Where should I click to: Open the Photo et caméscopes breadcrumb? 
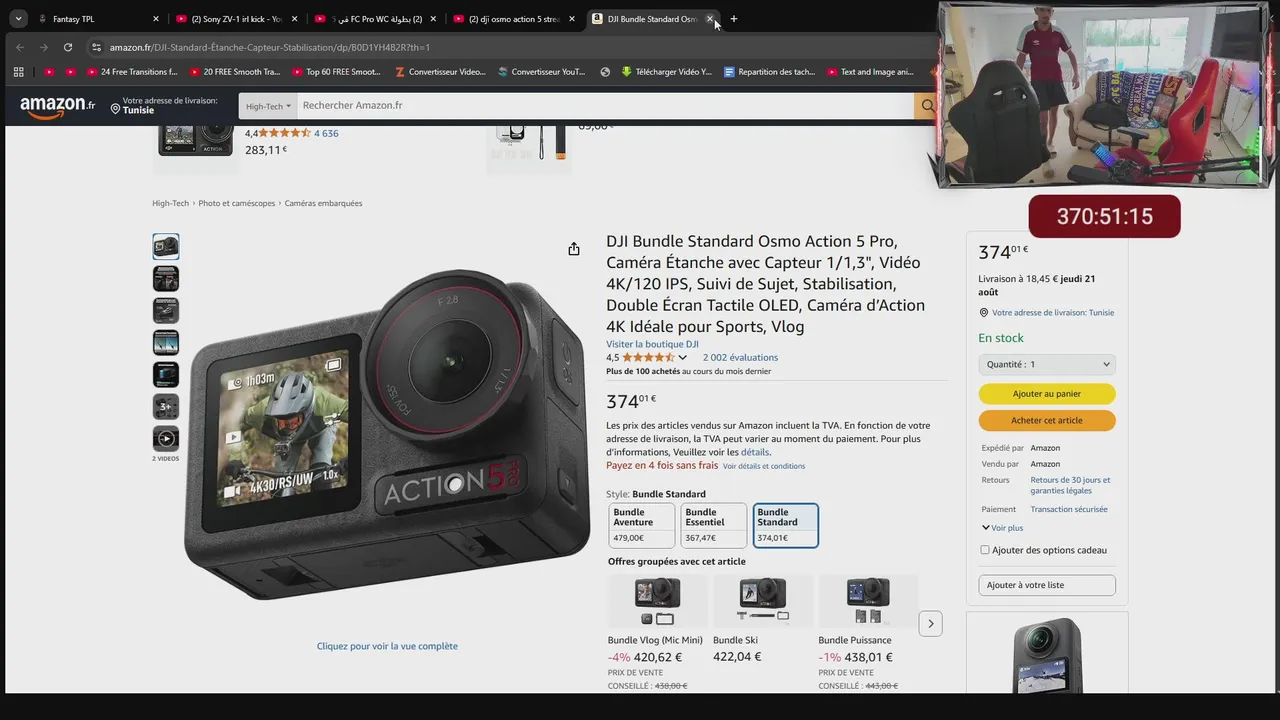pyautogui.click(x=237, y=203)
